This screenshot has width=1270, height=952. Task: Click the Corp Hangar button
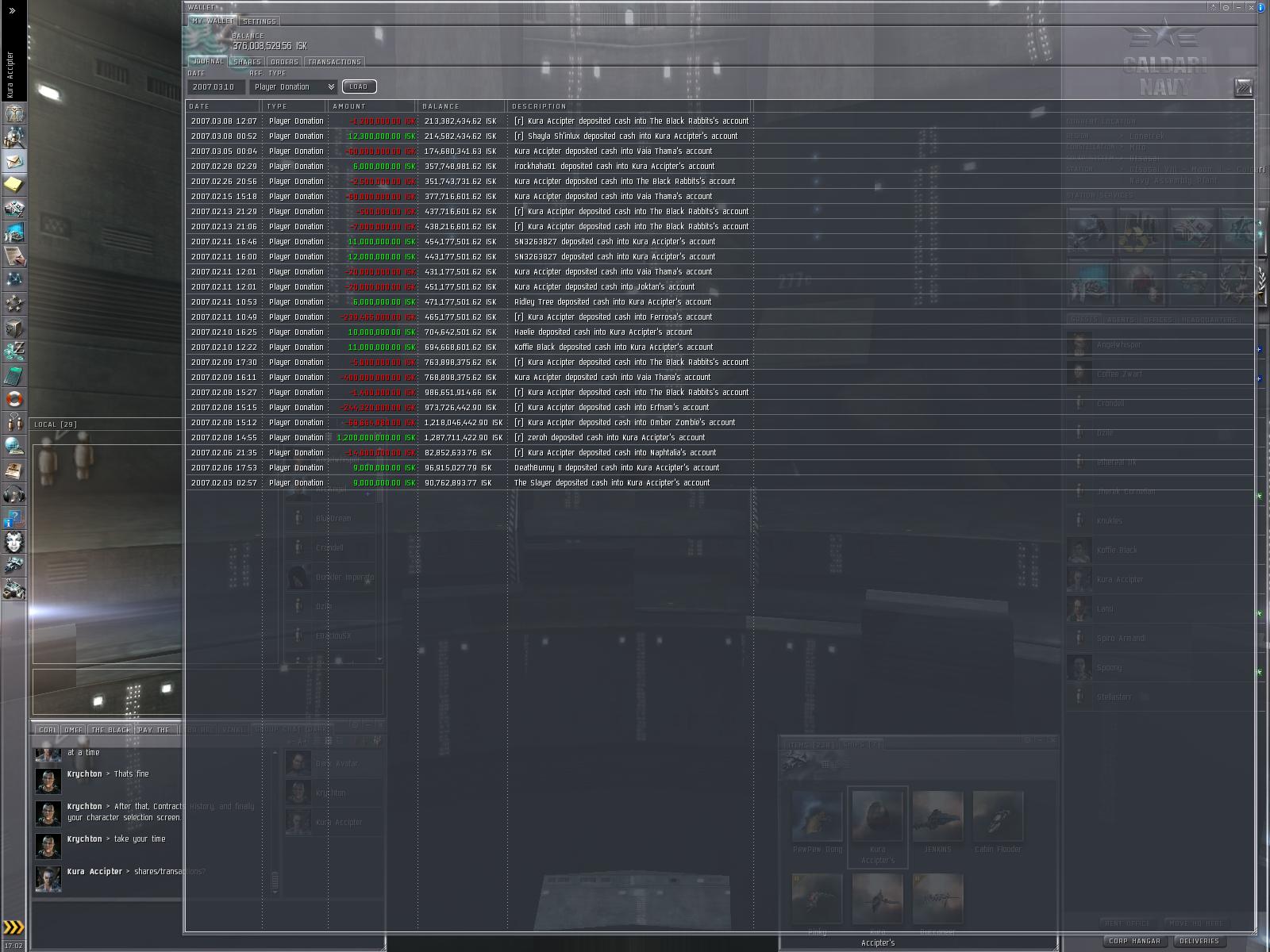point(1135,941)
